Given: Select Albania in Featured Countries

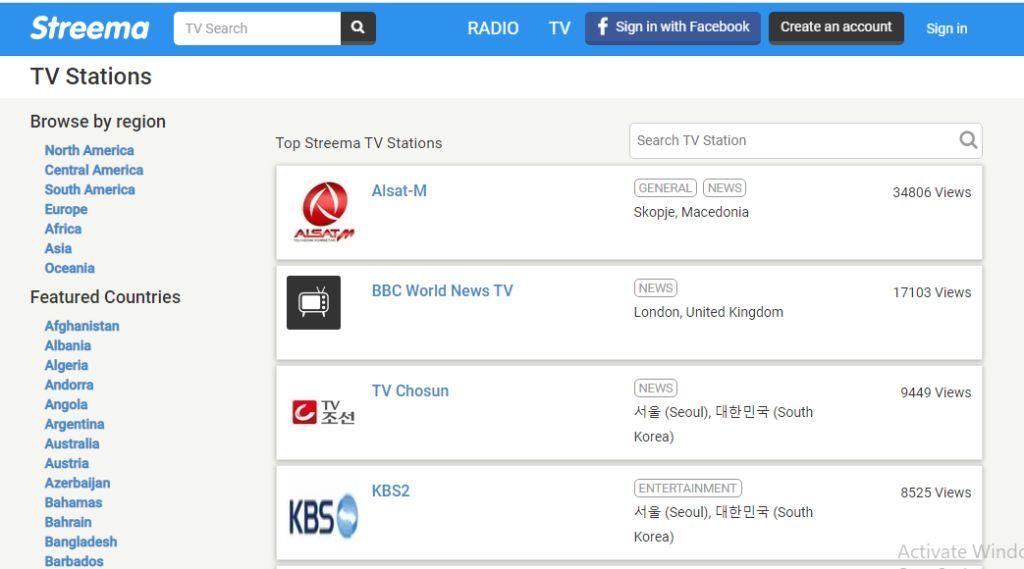Looking at the screenshot, I should click(68, 346).
